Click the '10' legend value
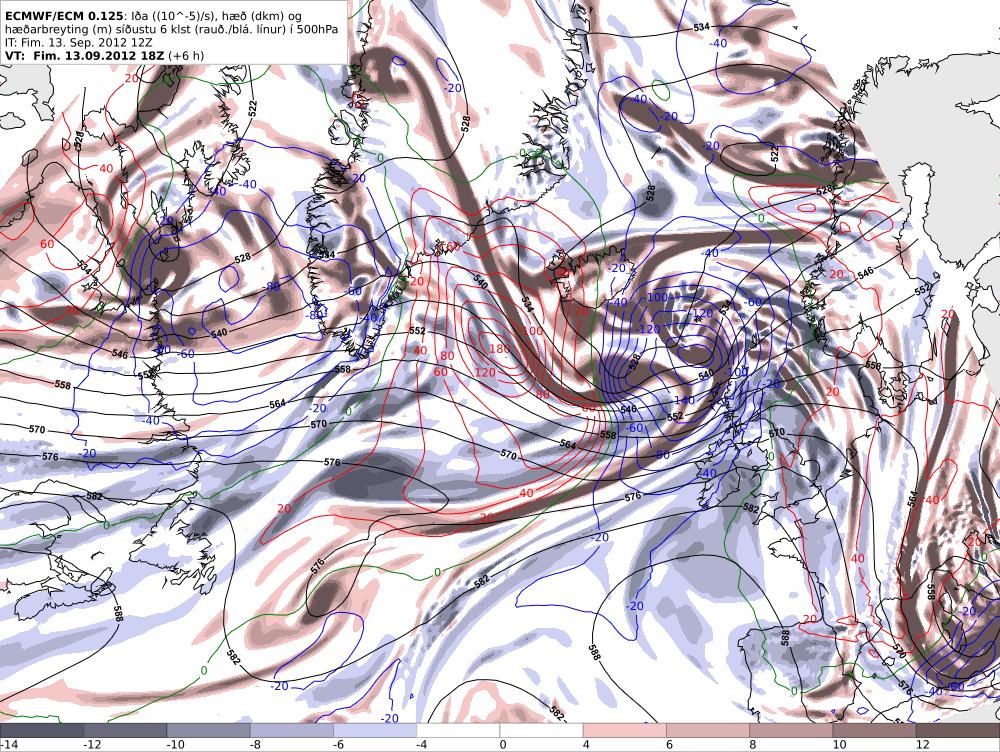The image size is (1000, 752). (x=839, y=744)
